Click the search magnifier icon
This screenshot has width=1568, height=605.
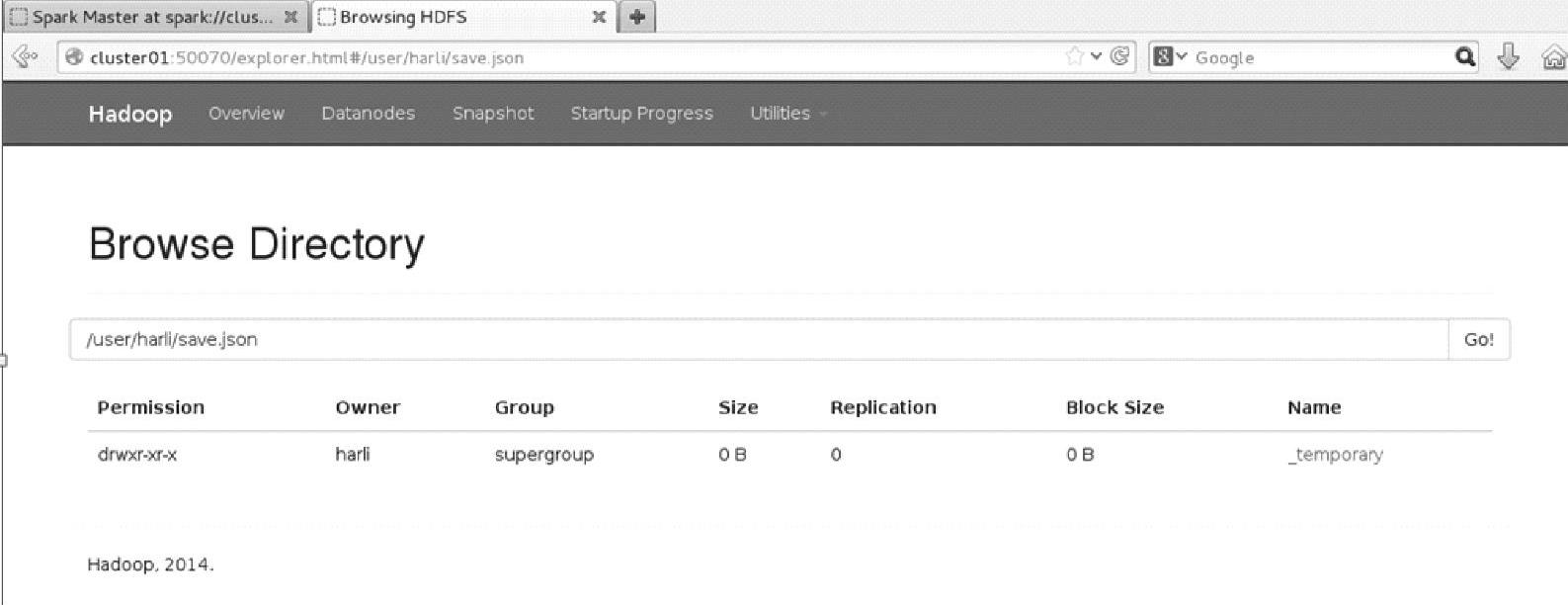(1464, 56)
